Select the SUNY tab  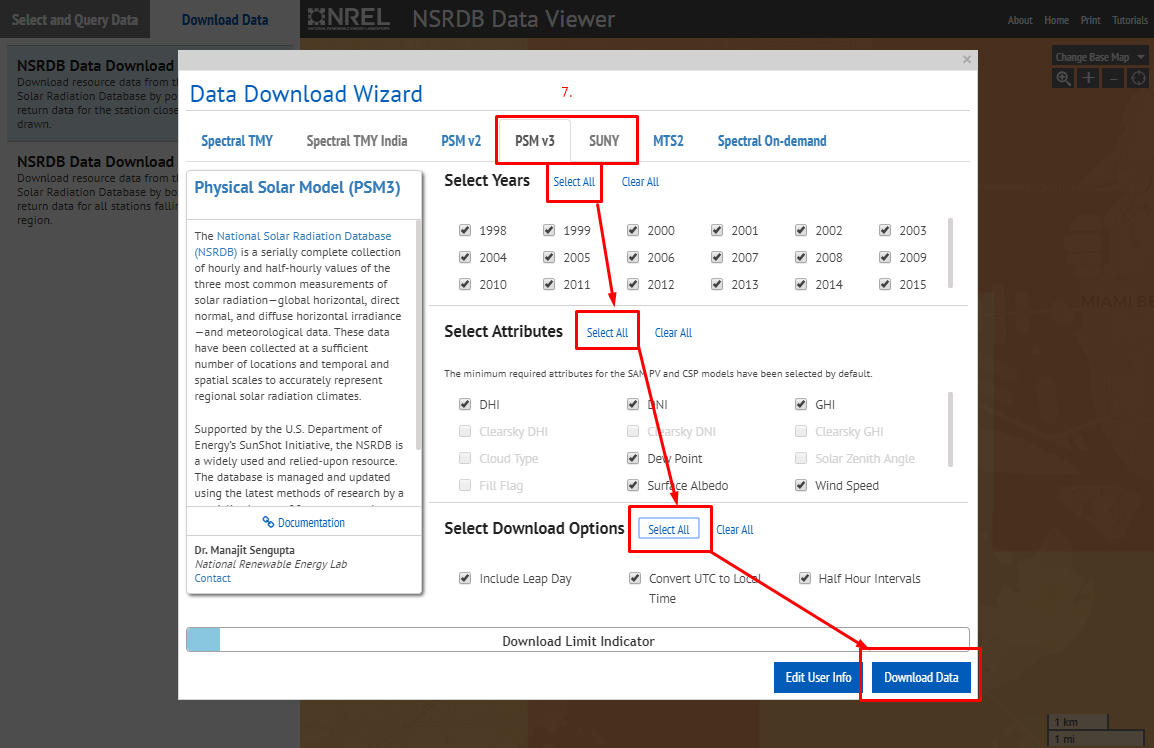tap(603, 141)
